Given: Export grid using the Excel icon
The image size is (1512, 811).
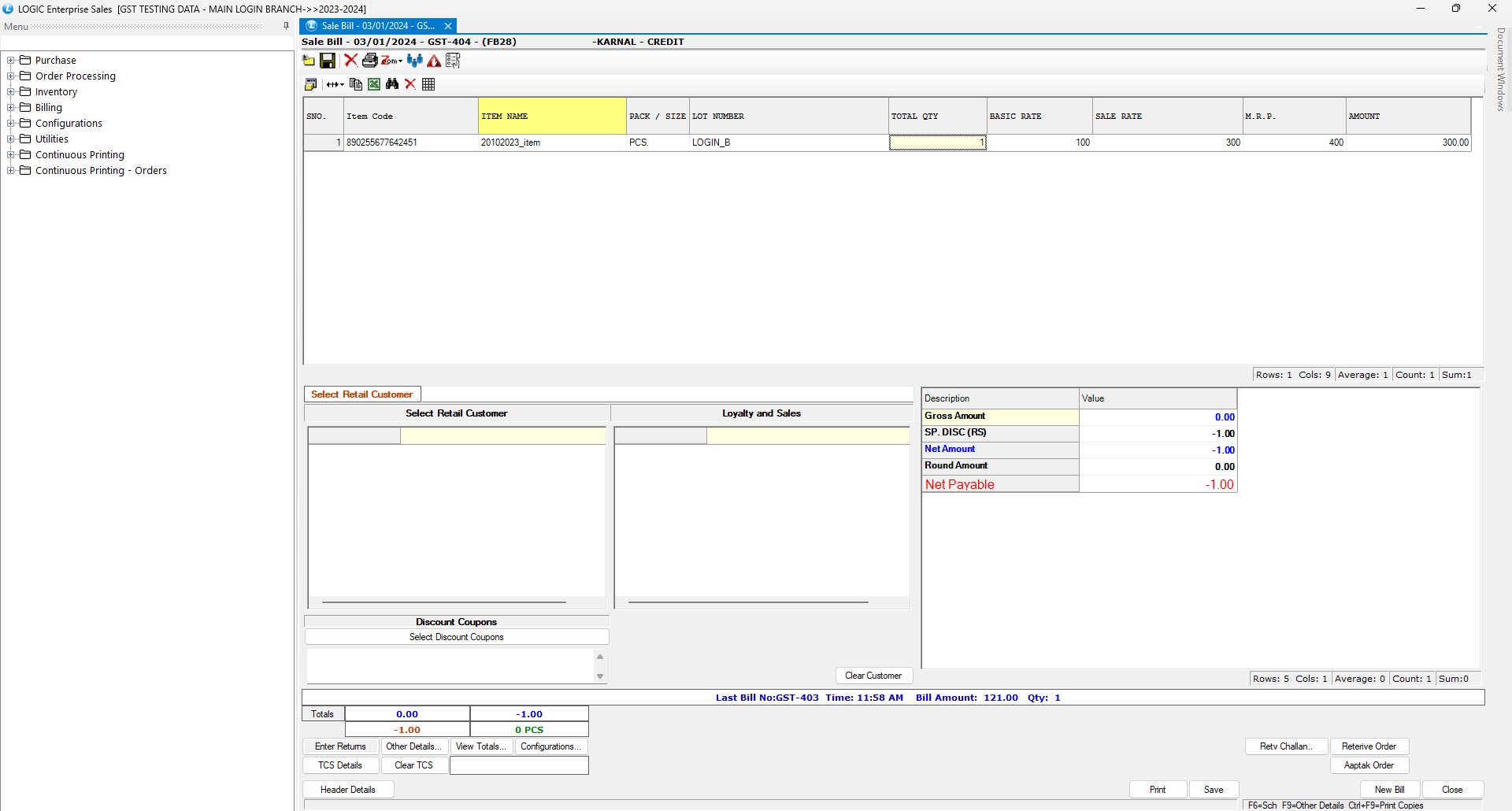Looking at the screenshot, I should pyautogui.click(x=374, y=84).
